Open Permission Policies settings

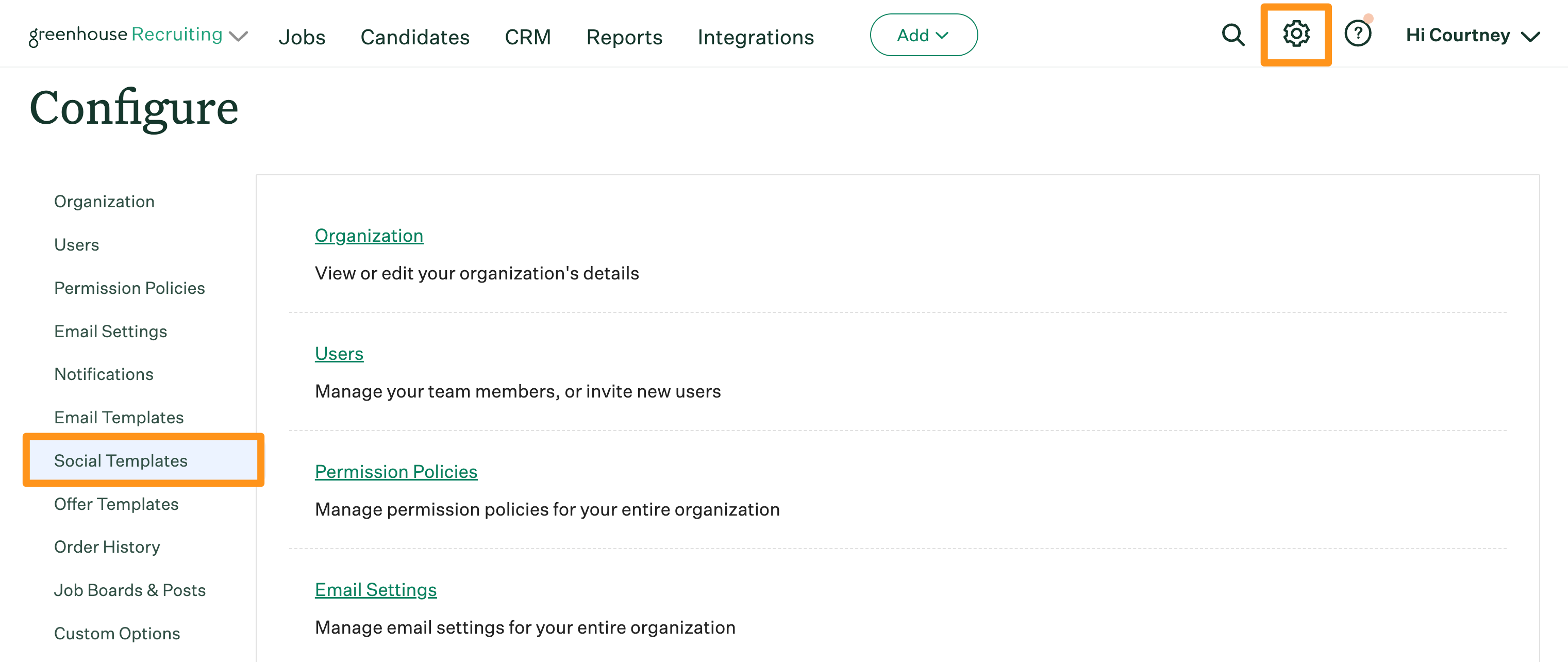[395, 471]
